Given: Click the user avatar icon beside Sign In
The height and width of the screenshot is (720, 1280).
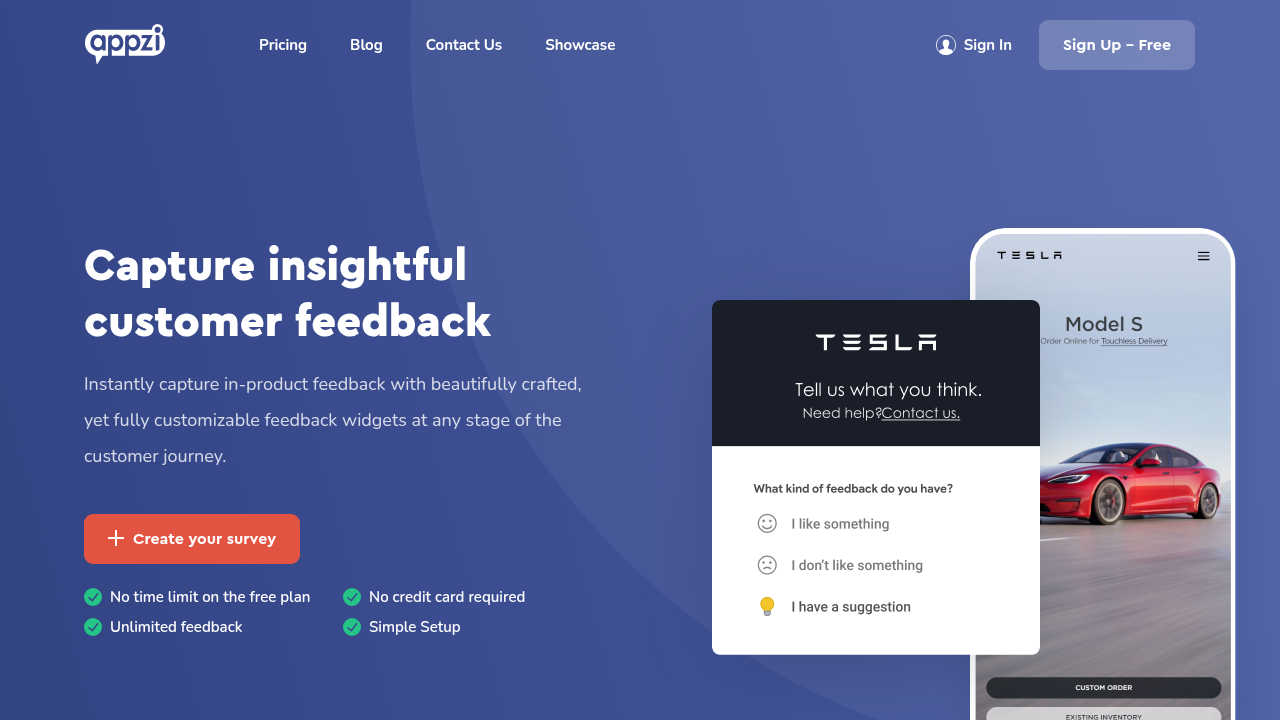Looking at the screenshot, I should coord(946,45).
